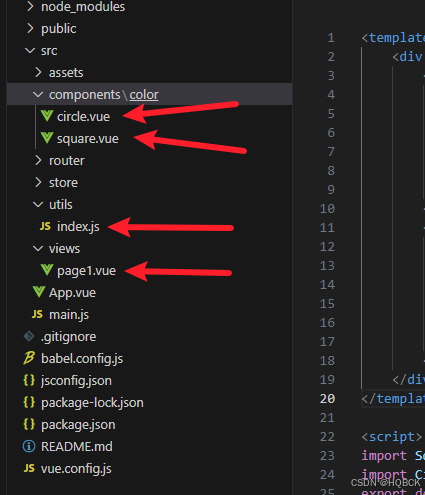425x495 pixels.
Task: Click the braces icon beside package-lock.json
Action: point(29,402)
